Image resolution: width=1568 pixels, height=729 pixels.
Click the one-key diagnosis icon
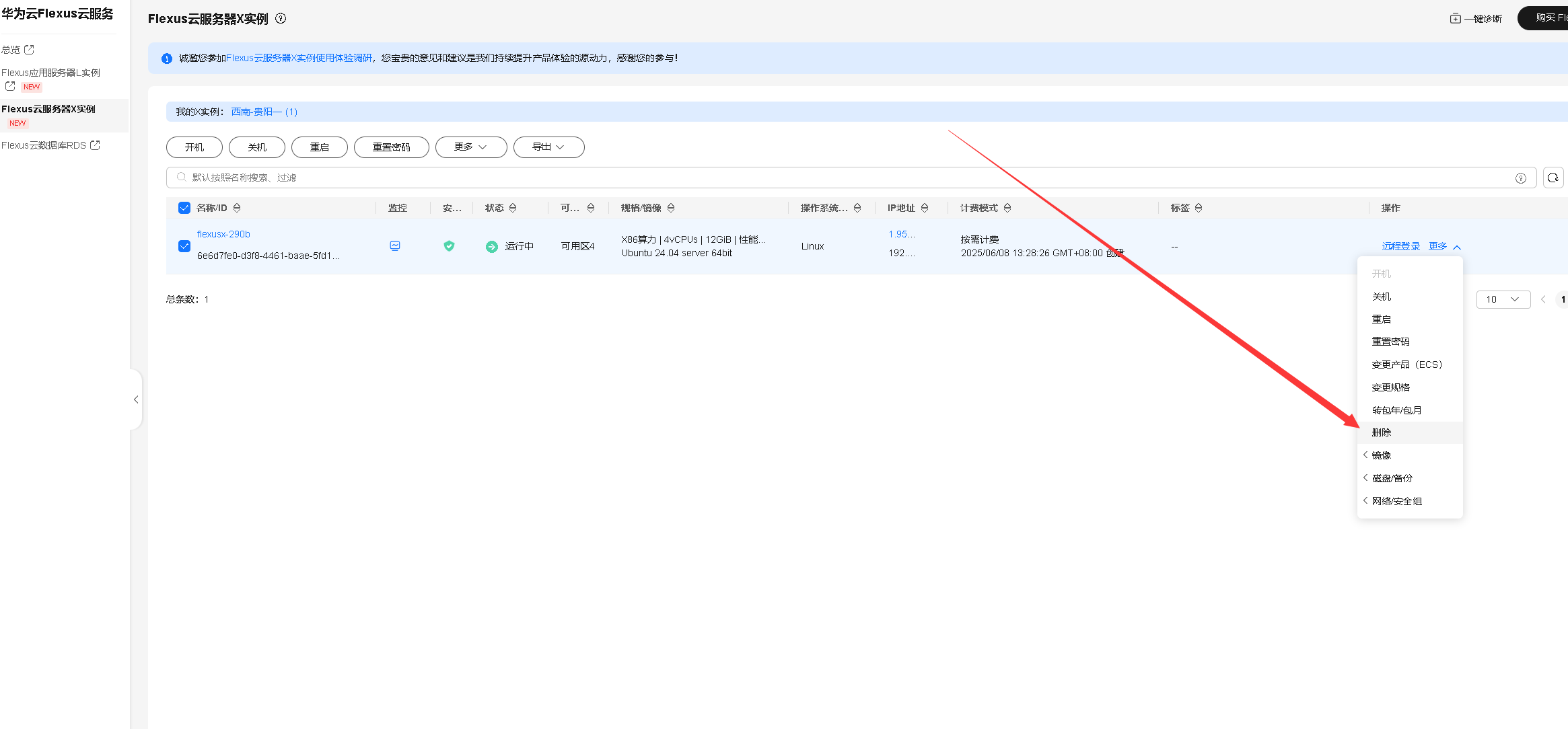click(1455, 18)
